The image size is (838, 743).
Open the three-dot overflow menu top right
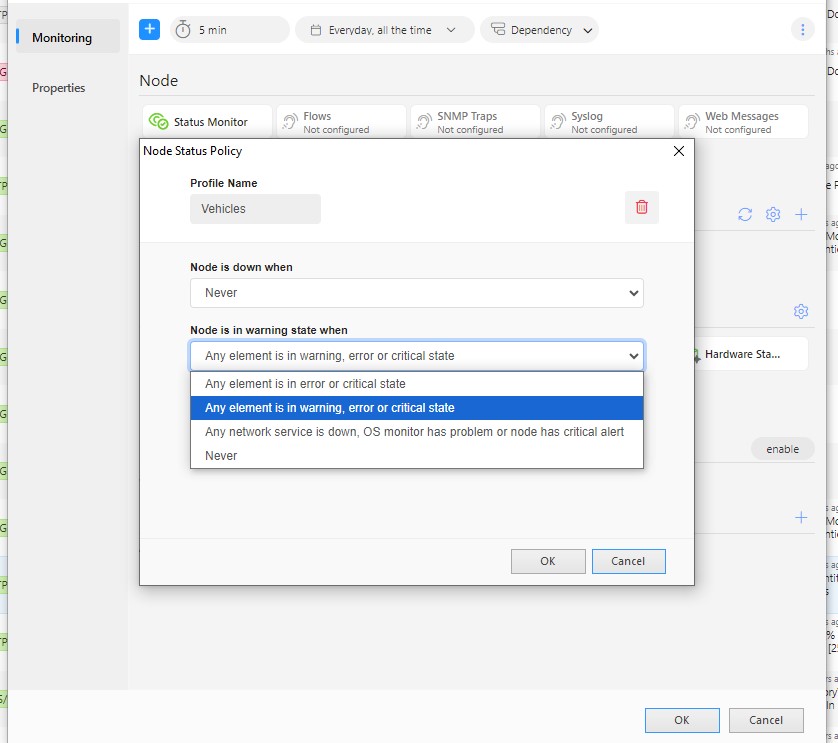[803, 29]
